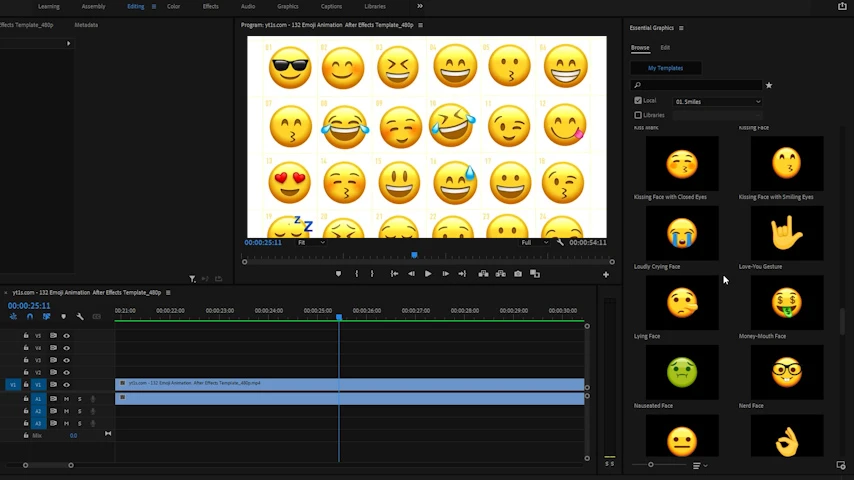This screenshot has height=480, width=854.
Task: Click the Export Frame camera icon
Action: click(517, 274)
